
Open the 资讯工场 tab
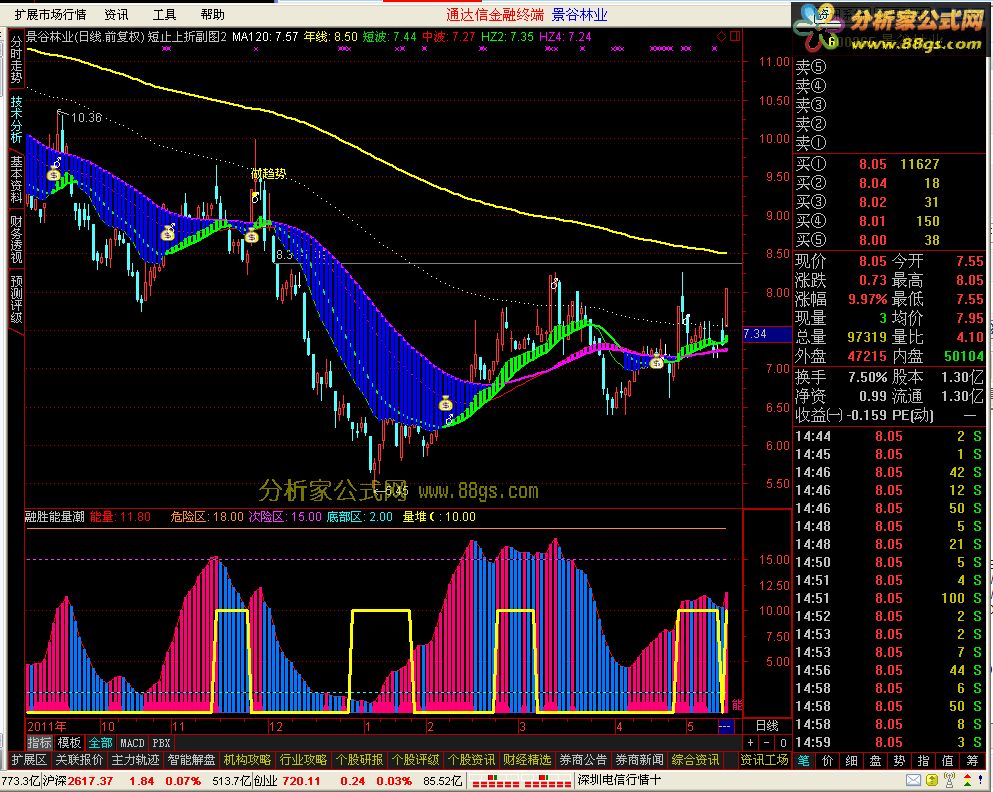coord(764,759)
